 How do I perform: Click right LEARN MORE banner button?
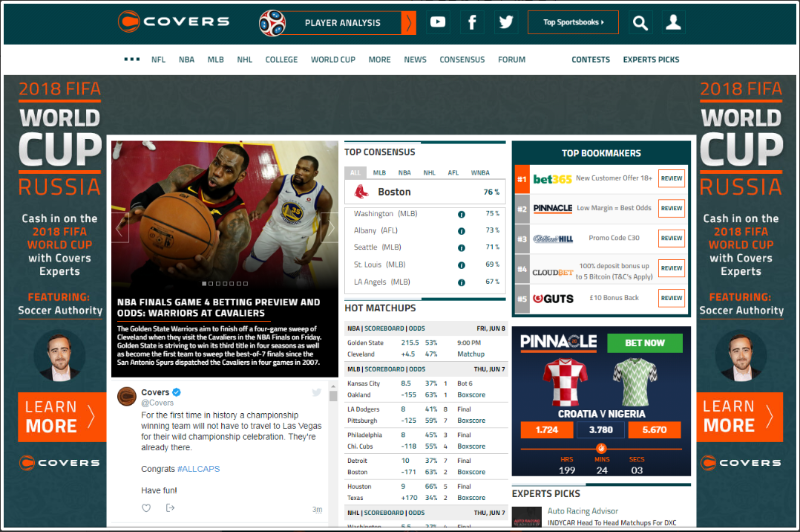tap(740, 417)
